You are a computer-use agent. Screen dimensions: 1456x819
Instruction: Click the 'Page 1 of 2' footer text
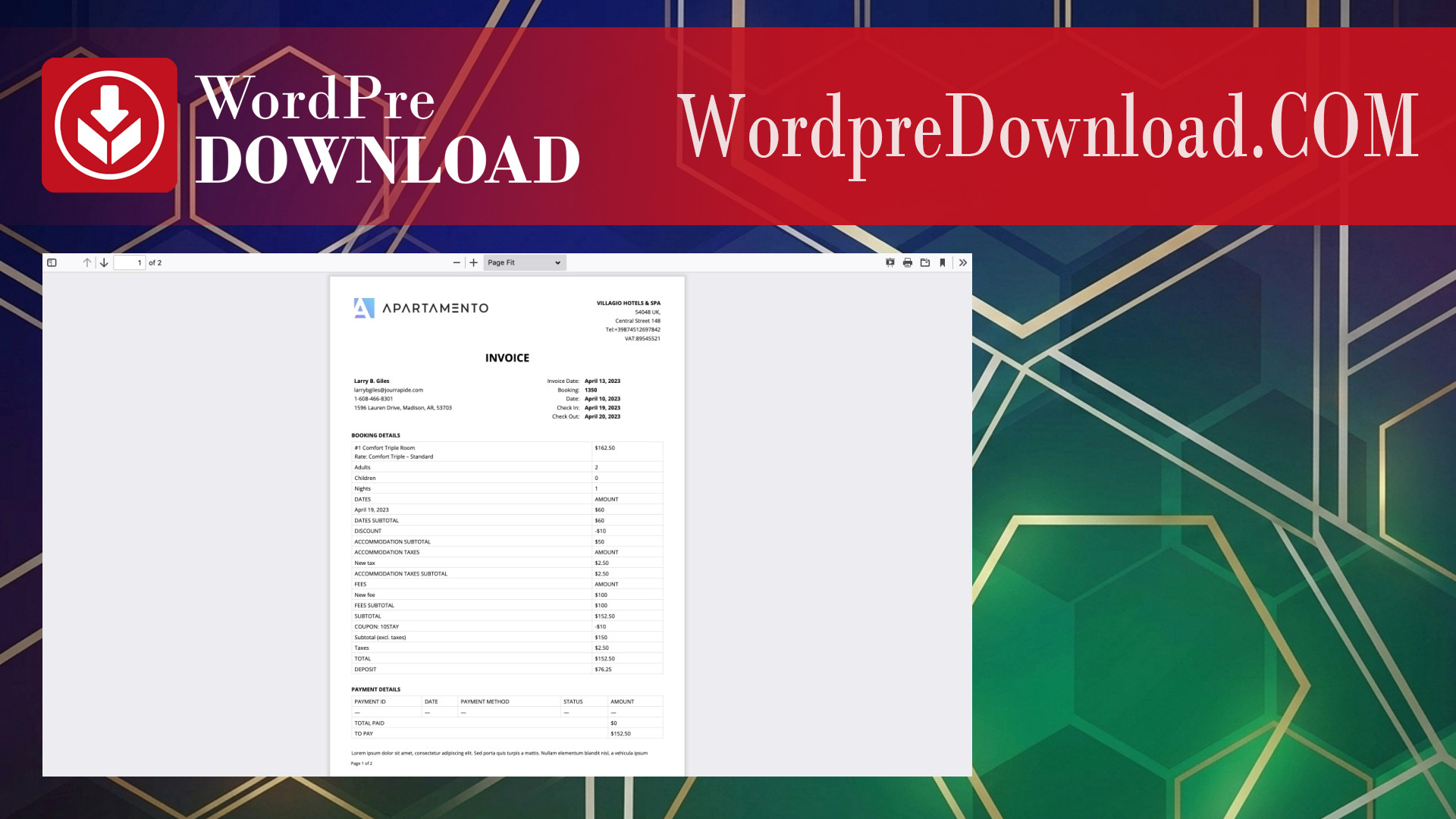point(361,763)
